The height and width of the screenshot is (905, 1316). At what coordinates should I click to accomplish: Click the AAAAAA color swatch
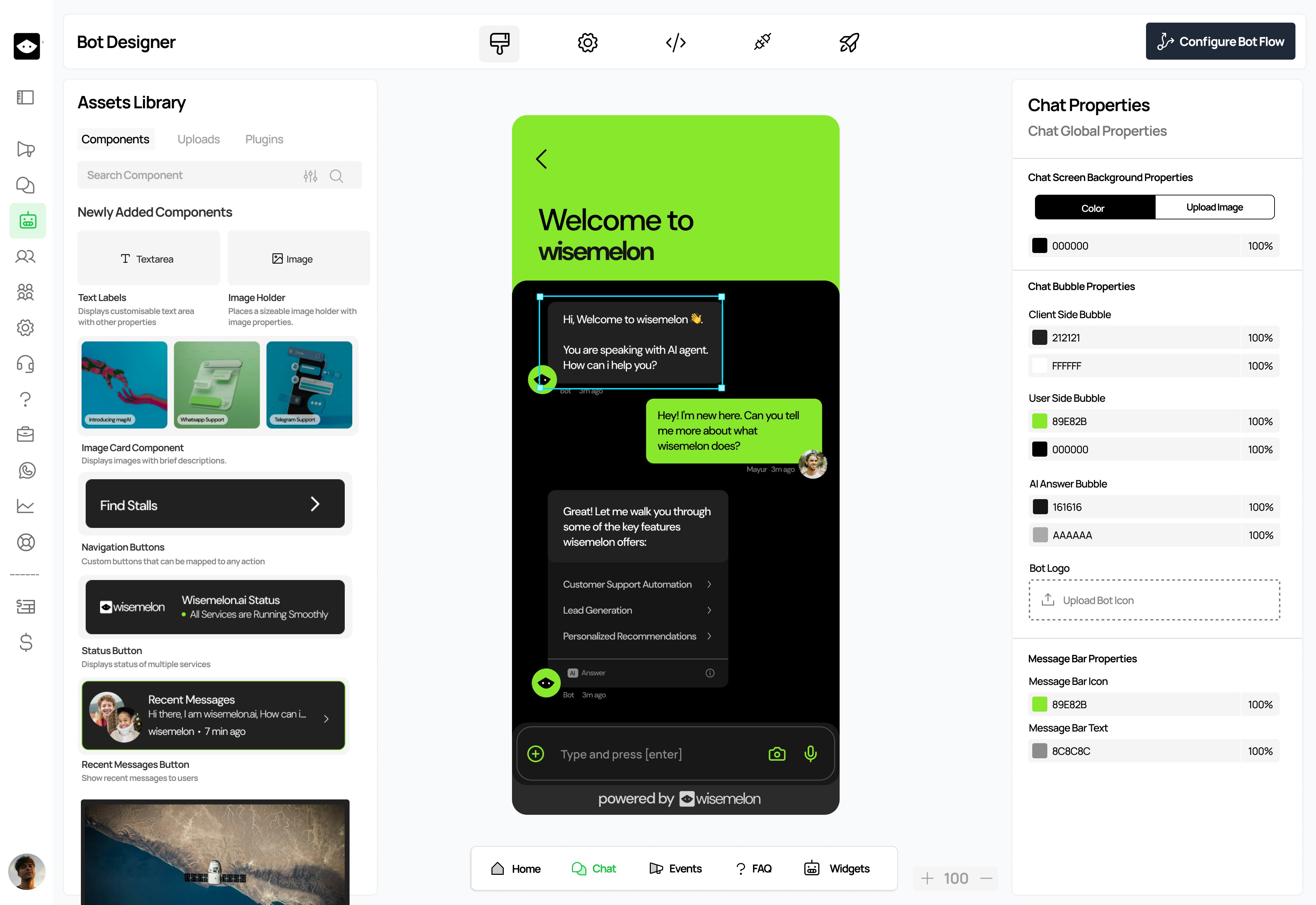pos(1040,535)
